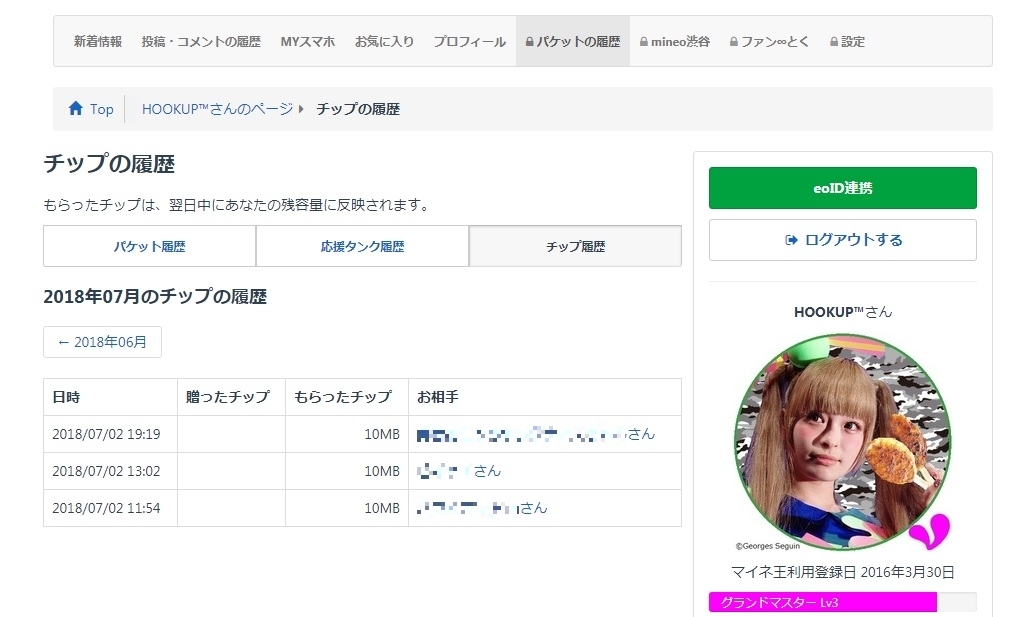1035x617 pixels.
Task: Click the breadcrumb arrow after HOOKUP page
Action: (301, 109)
